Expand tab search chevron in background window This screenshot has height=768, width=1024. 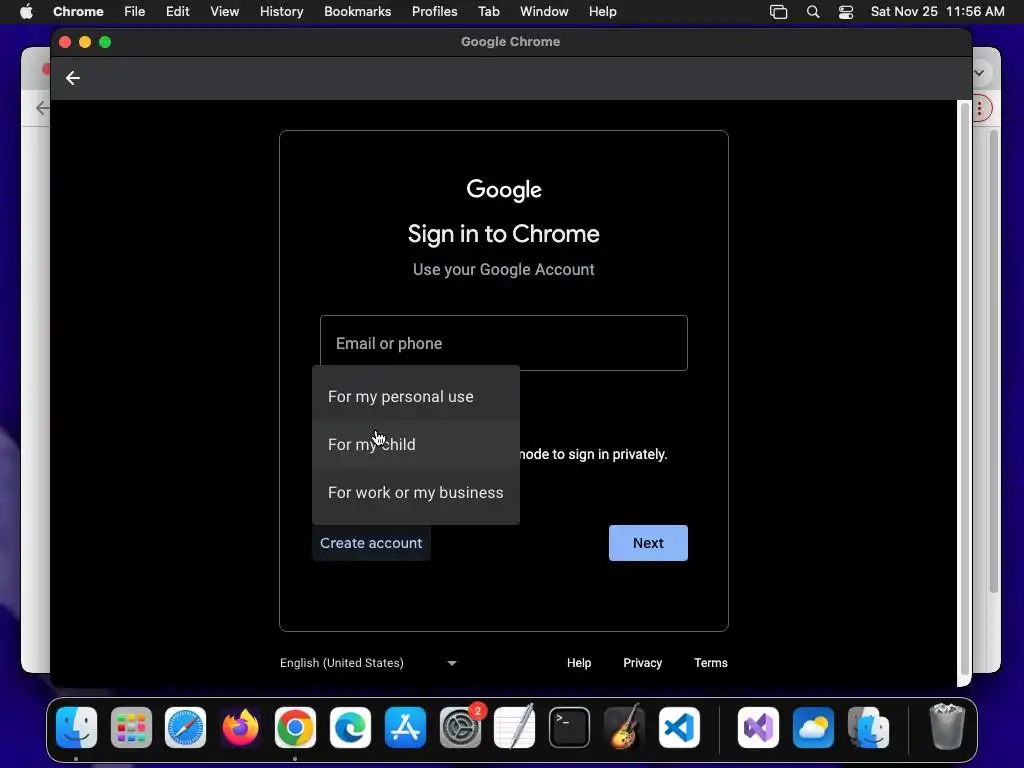click(x=980, y=72)
